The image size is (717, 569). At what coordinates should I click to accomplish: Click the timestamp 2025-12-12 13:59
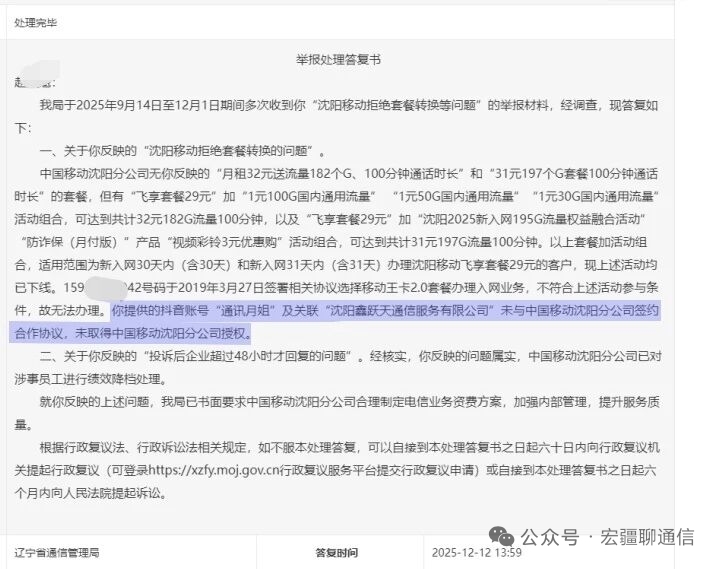pyautogui.click(x=476, y=553)
